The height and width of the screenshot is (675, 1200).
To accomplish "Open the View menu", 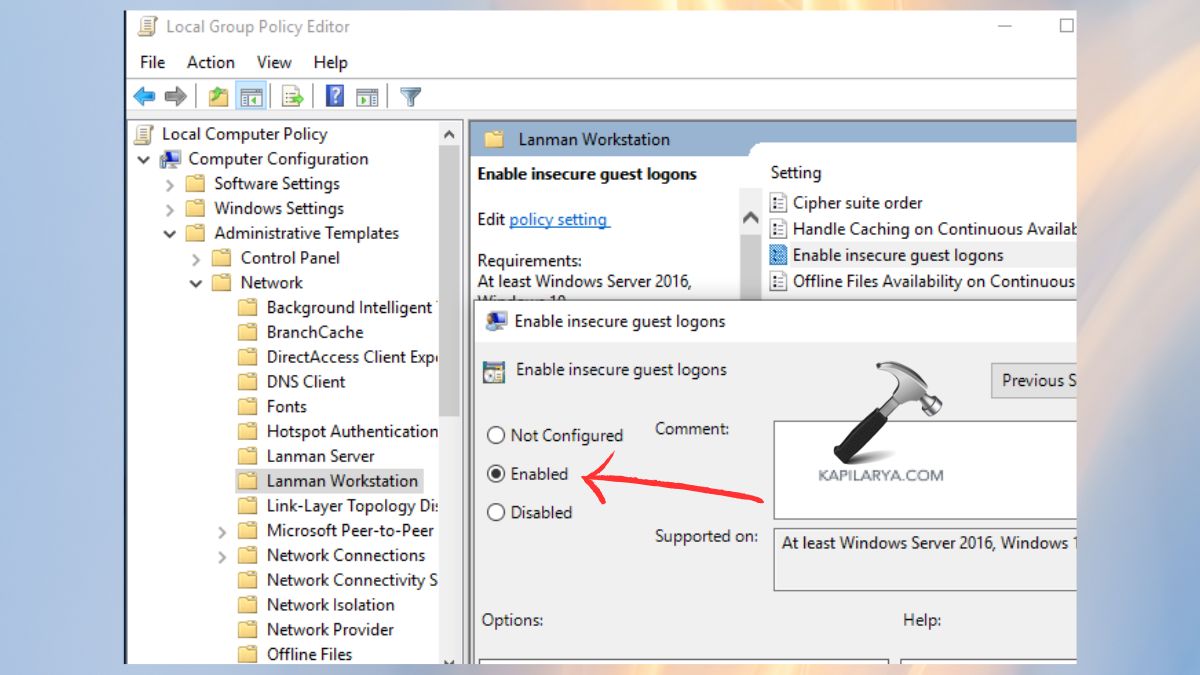I will click(x=273, y=62).
